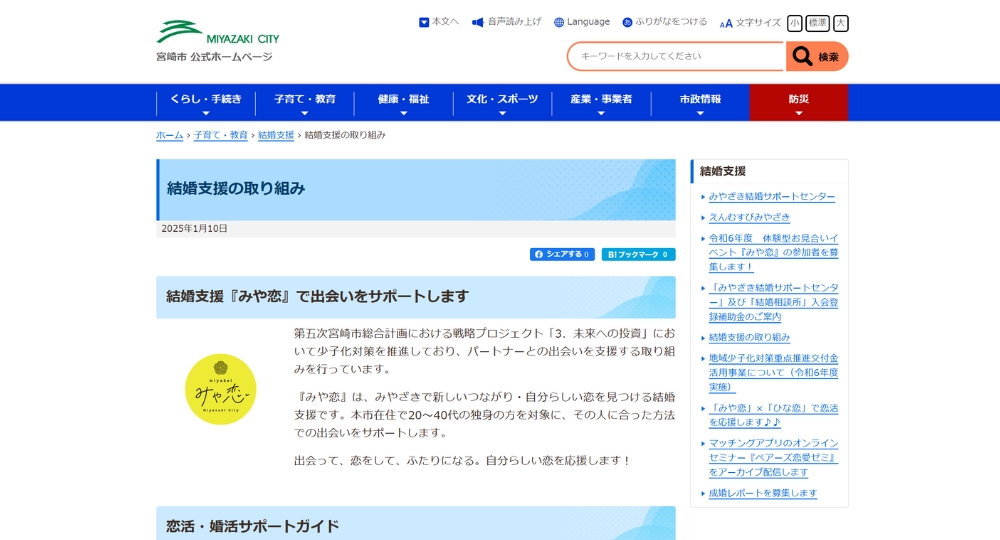This screenshot has width=1000, height=540.
Task: Click the 音声読み上げ speaker icon
Action: pos(477,22)
